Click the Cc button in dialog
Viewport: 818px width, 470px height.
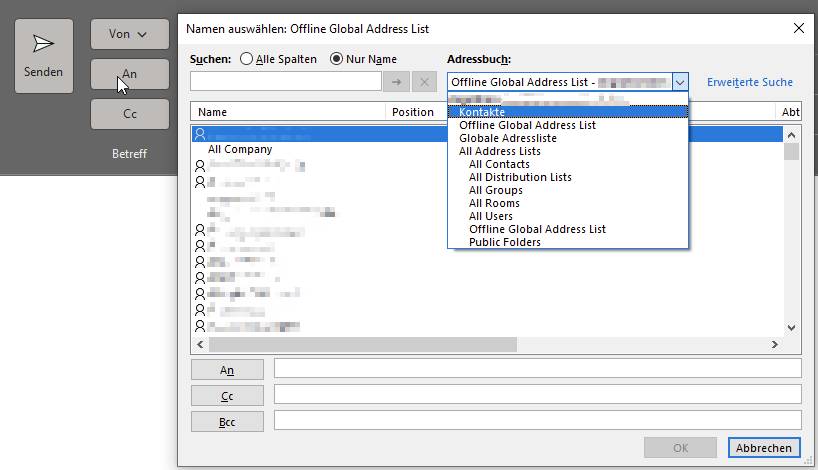227,395
